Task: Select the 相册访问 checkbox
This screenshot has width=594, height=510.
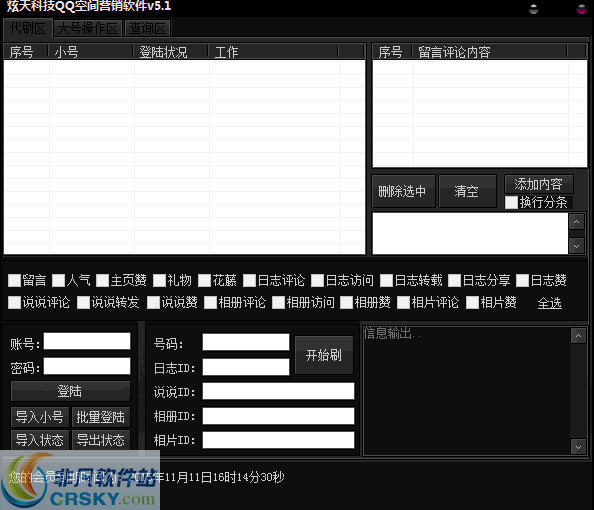Action: tap(278, 302)
